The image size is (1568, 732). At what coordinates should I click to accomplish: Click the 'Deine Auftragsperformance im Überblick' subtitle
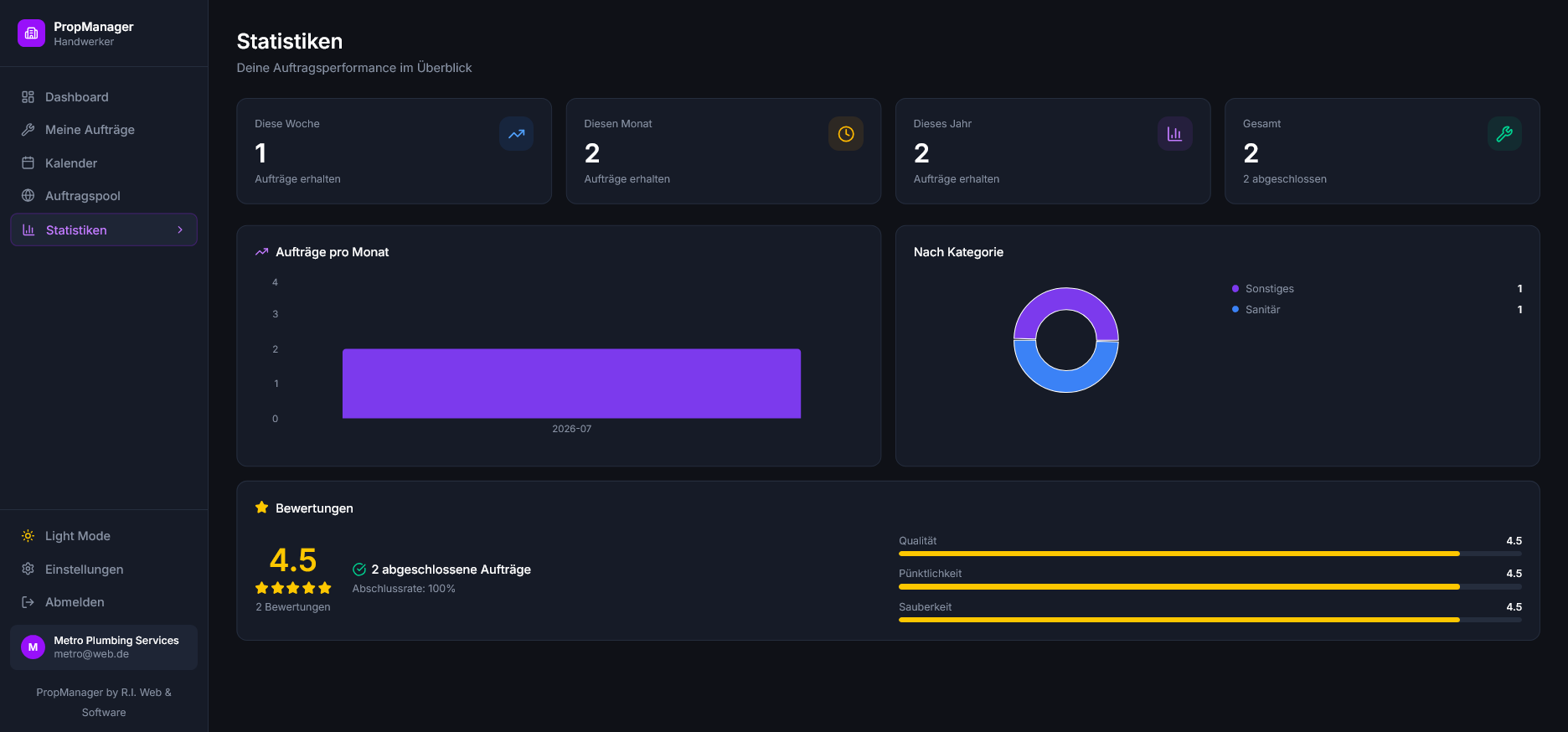click(x=354, y=68)
